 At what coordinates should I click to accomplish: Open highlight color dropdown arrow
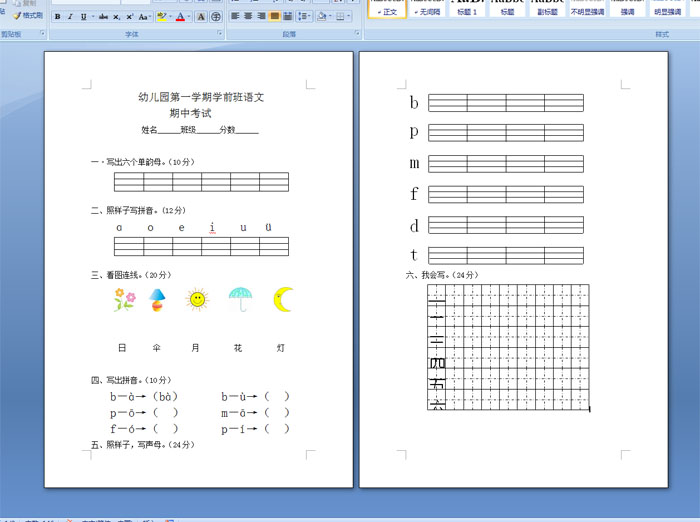click(171, 17)
